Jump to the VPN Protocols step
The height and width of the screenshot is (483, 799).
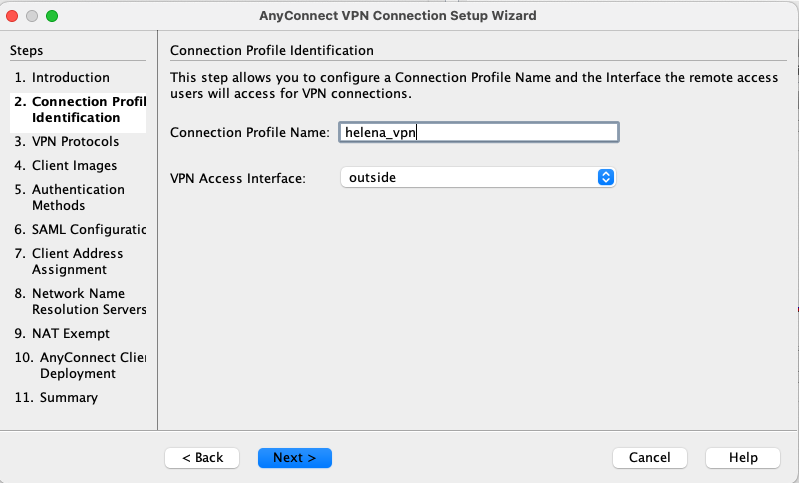pos(75,141)
